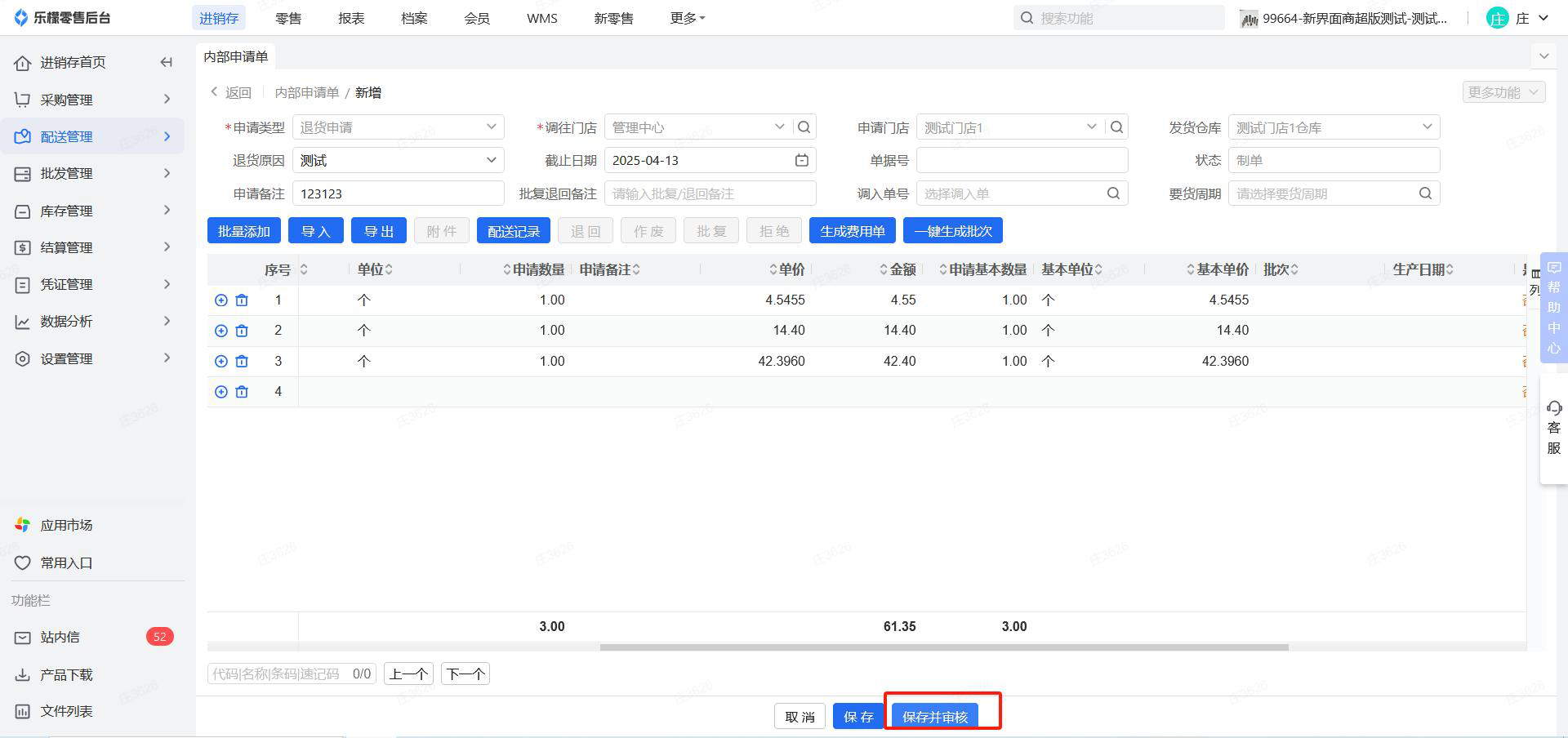Expand the 退货原因 dropdown
The image size is (1568, 738).
point(398,161)
